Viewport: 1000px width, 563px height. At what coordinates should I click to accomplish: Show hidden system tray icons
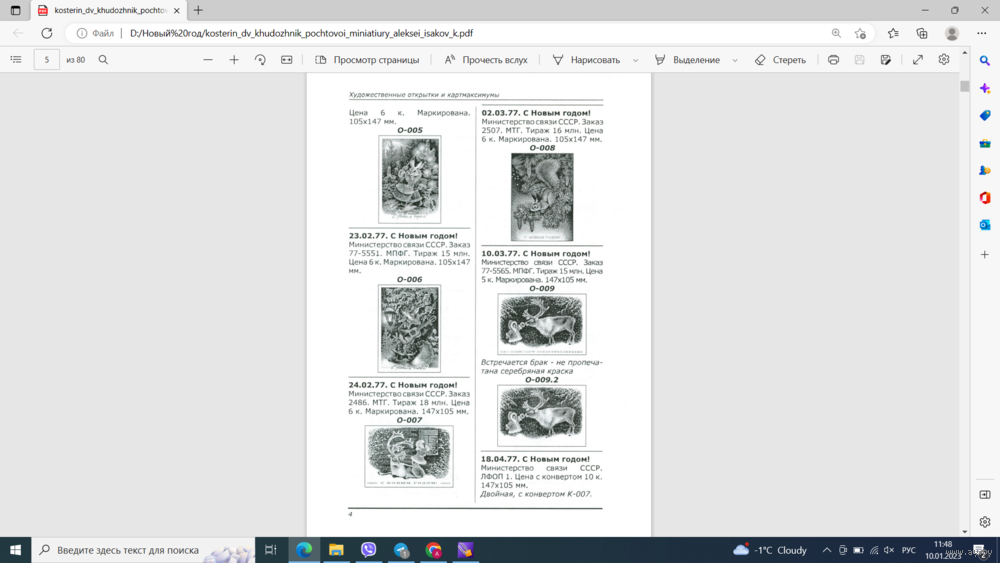coord(827,550)
